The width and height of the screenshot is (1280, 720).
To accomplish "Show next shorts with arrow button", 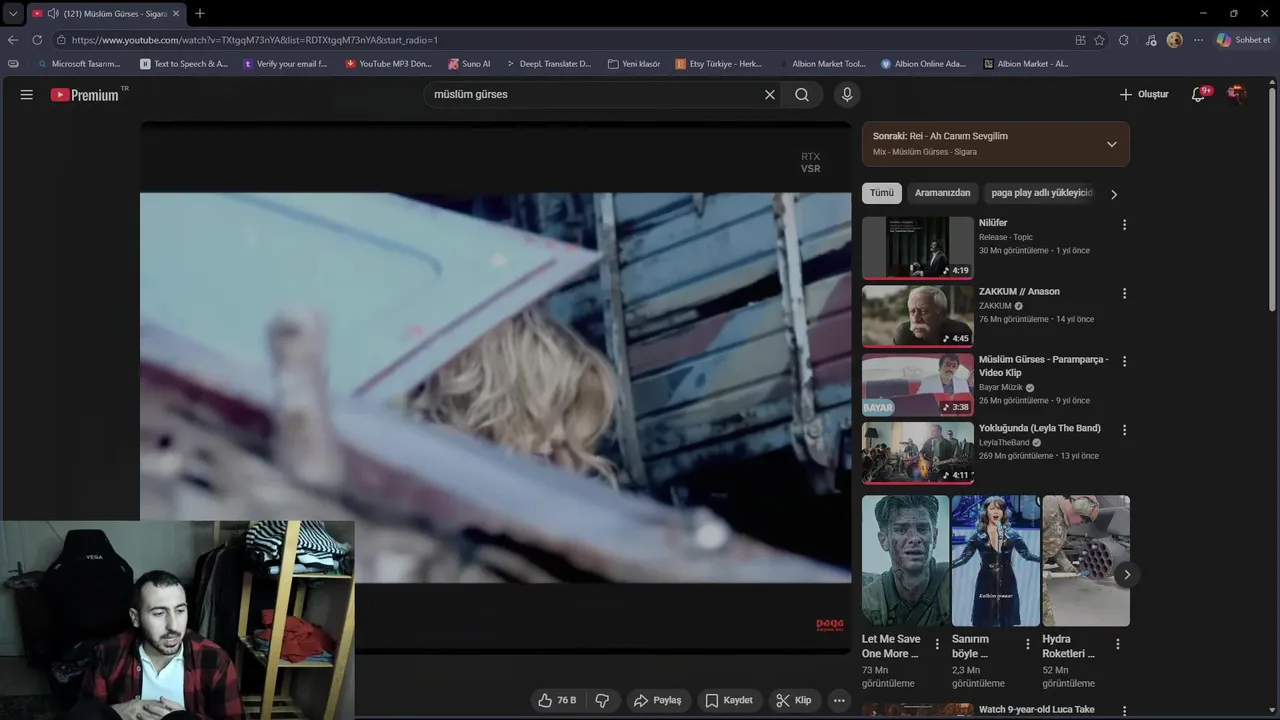I will coord(1126,574).
